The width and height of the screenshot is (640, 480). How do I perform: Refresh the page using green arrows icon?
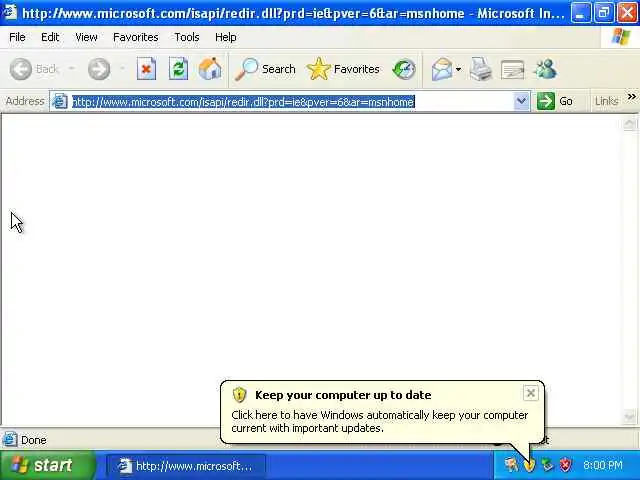click(178, 69)
